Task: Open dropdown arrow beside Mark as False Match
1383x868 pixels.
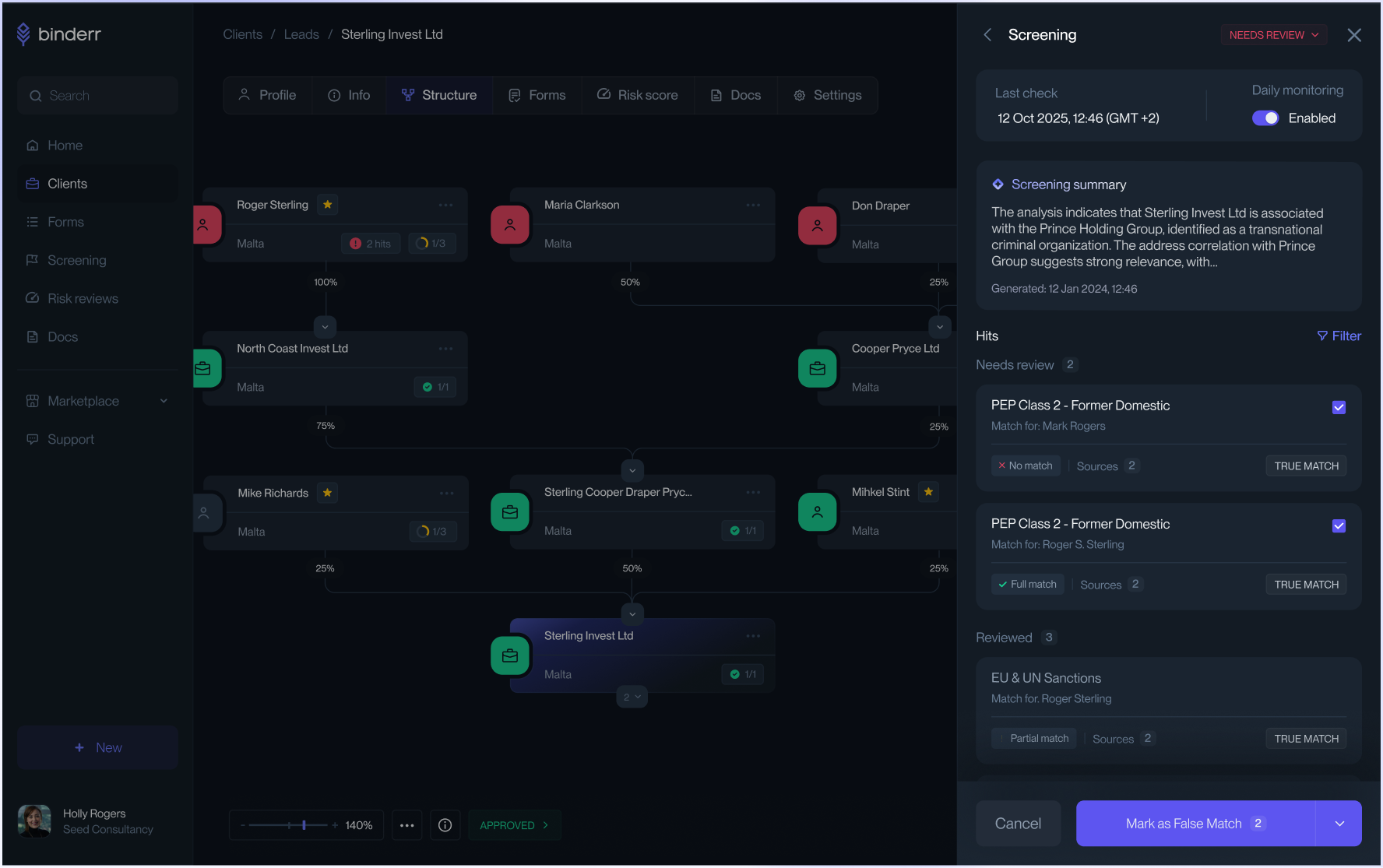Action: 1339,824
